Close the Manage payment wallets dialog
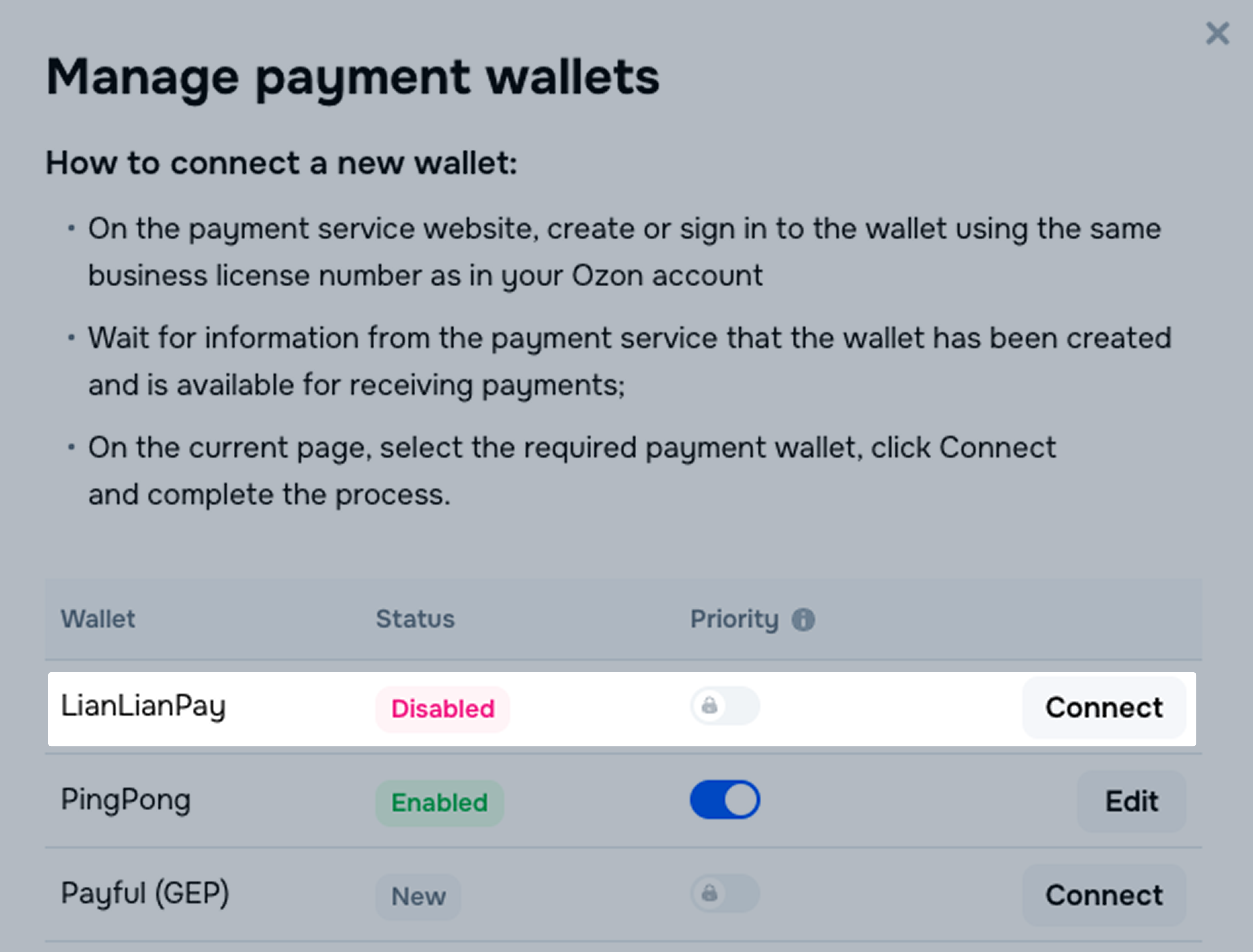This screenshot has width=1253, height=952. 1217,33
